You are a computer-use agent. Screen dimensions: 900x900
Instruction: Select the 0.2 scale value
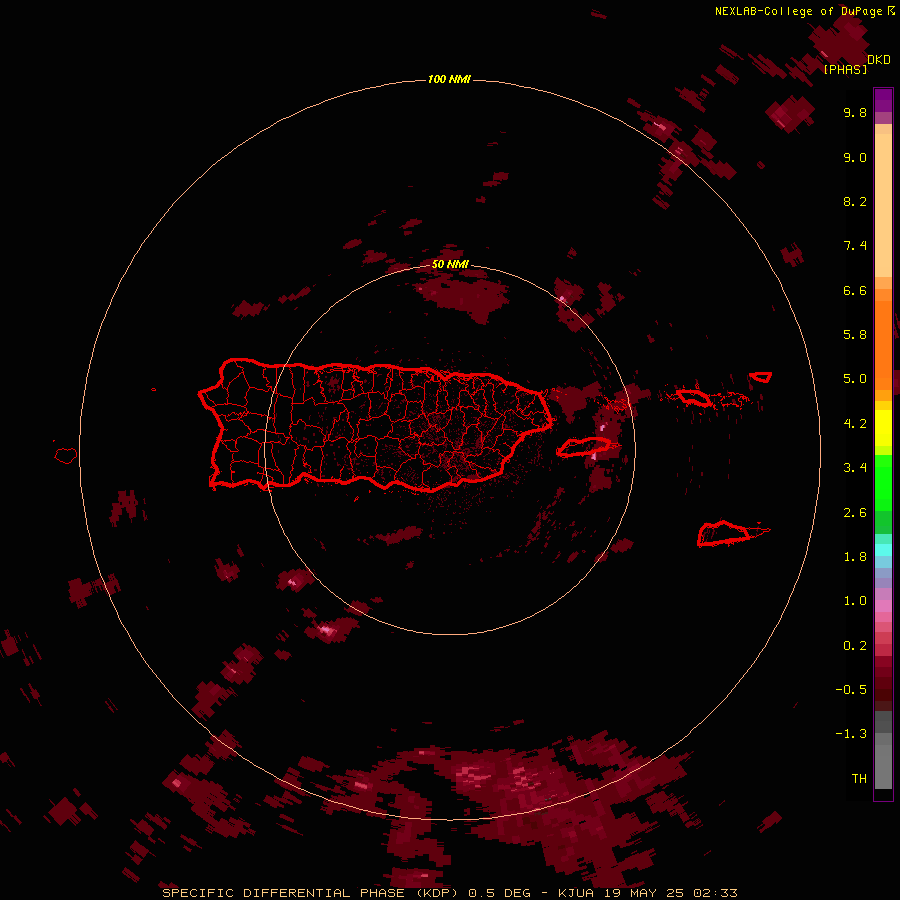pos(855,646)
